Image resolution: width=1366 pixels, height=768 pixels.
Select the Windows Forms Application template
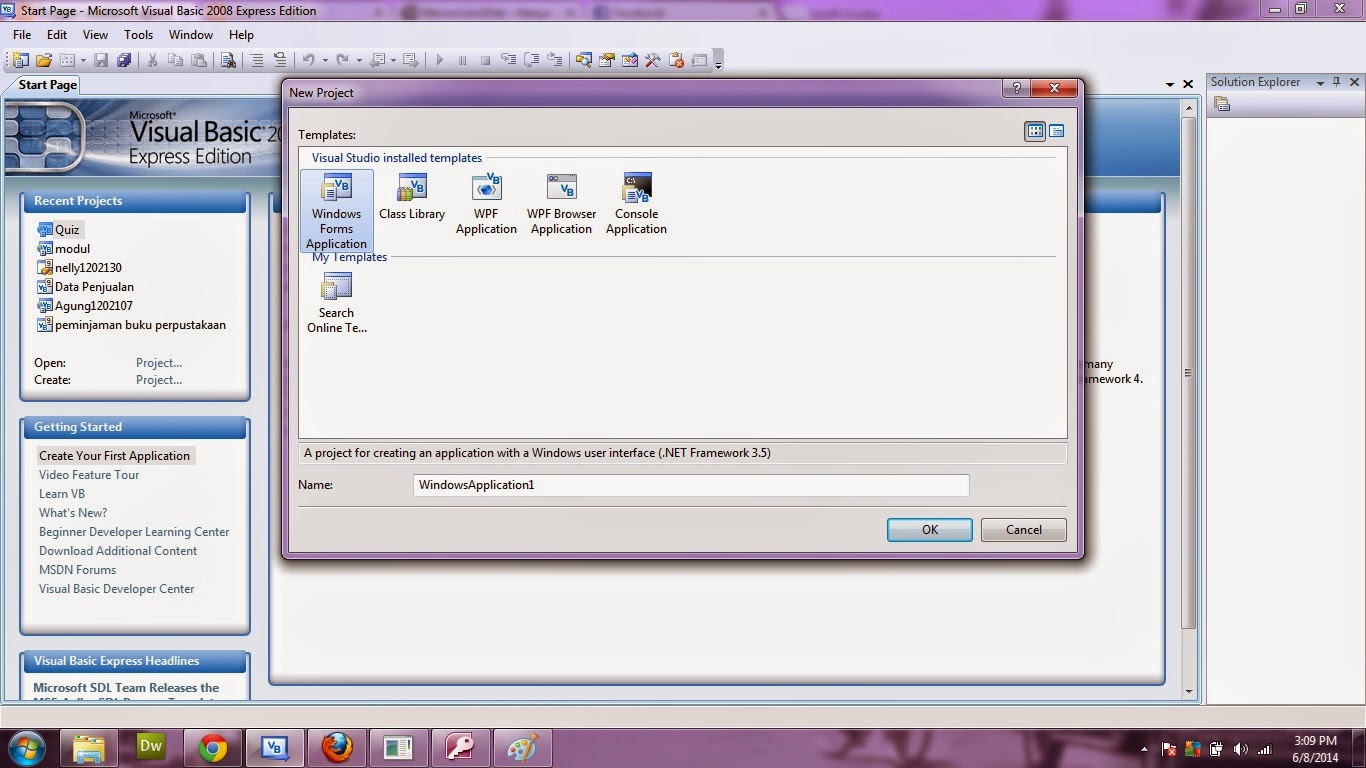click(336, 211)
